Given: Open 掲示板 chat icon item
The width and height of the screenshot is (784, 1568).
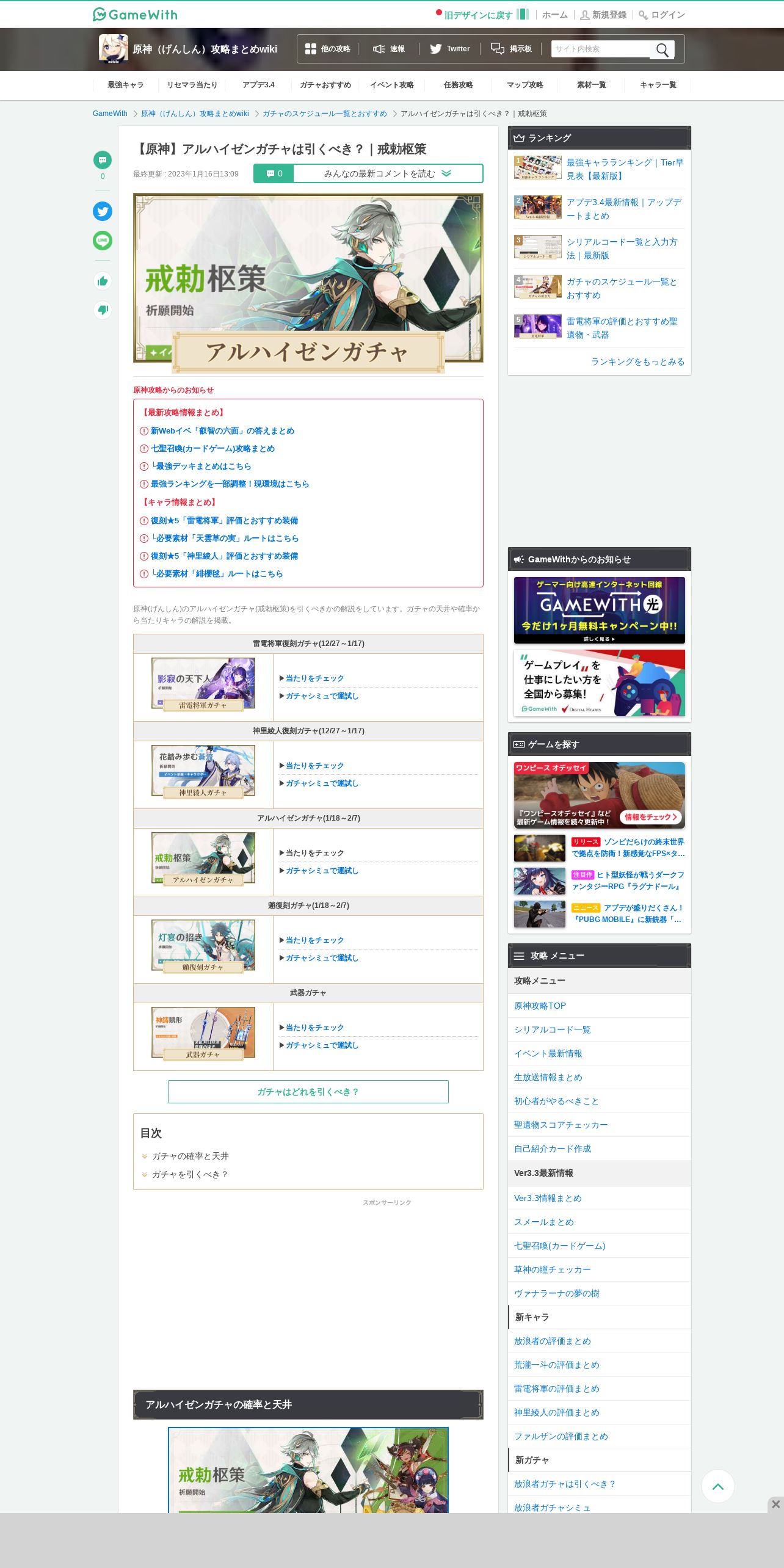Looking at the screenshot, I should click(511, 49).
